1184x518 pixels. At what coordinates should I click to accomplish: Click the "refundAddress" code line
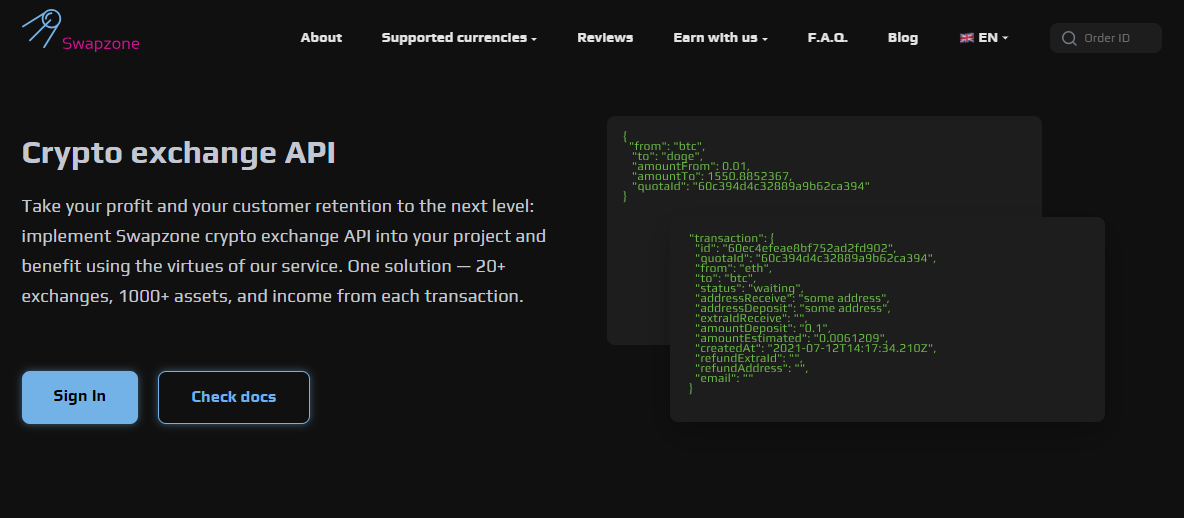tap(751, 368)
